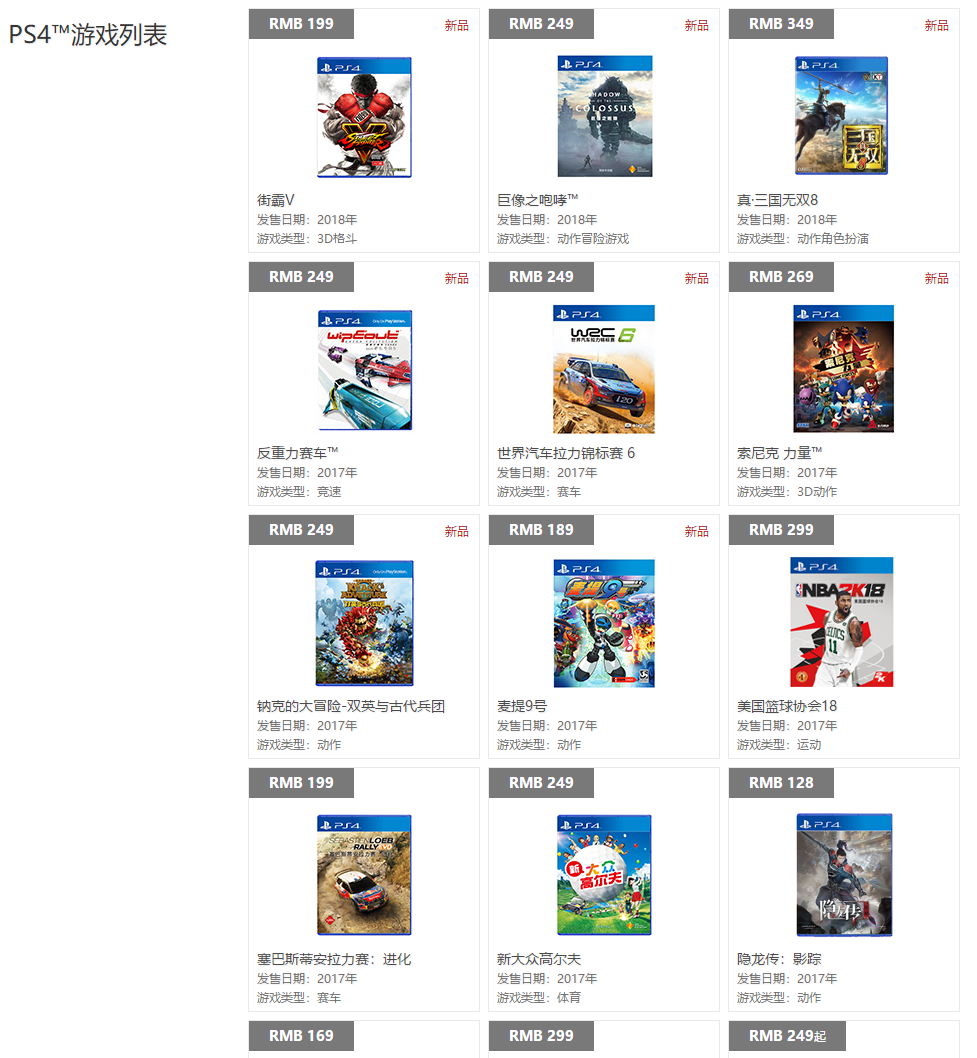The image size is (977, 1058).
Task: Open the 隐龙传 cover image
Action: click(844, 874)
